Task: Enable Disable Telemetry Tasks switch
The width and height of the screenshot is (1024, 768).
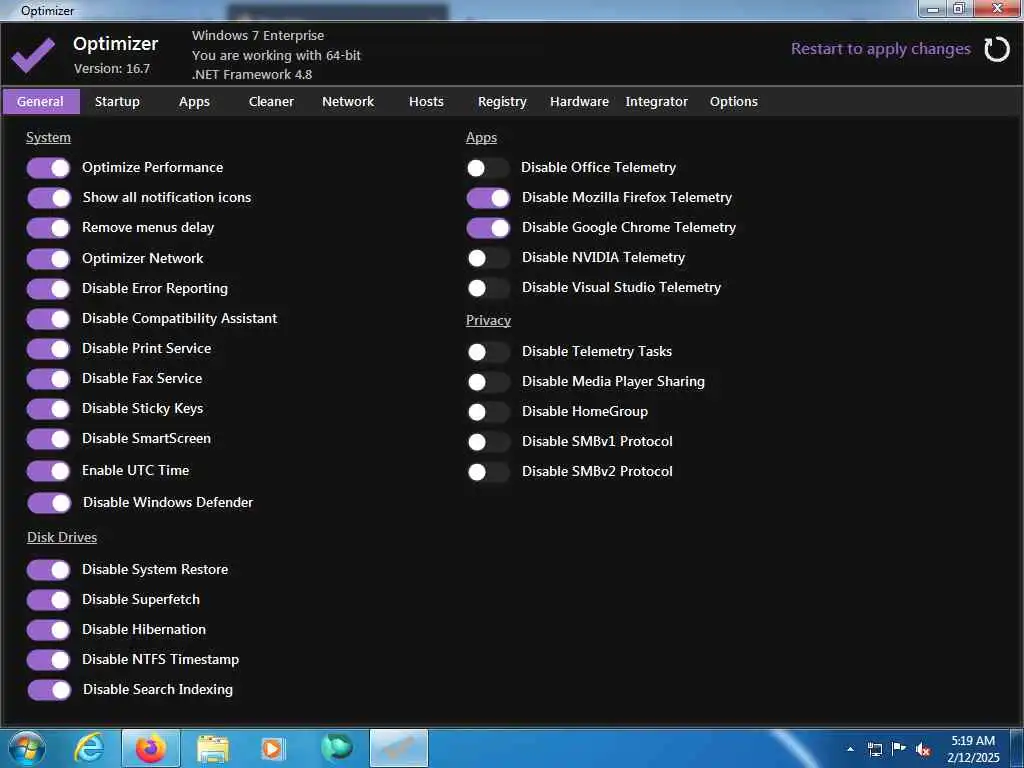Action: pyautogui.click(x=488, y=352)
